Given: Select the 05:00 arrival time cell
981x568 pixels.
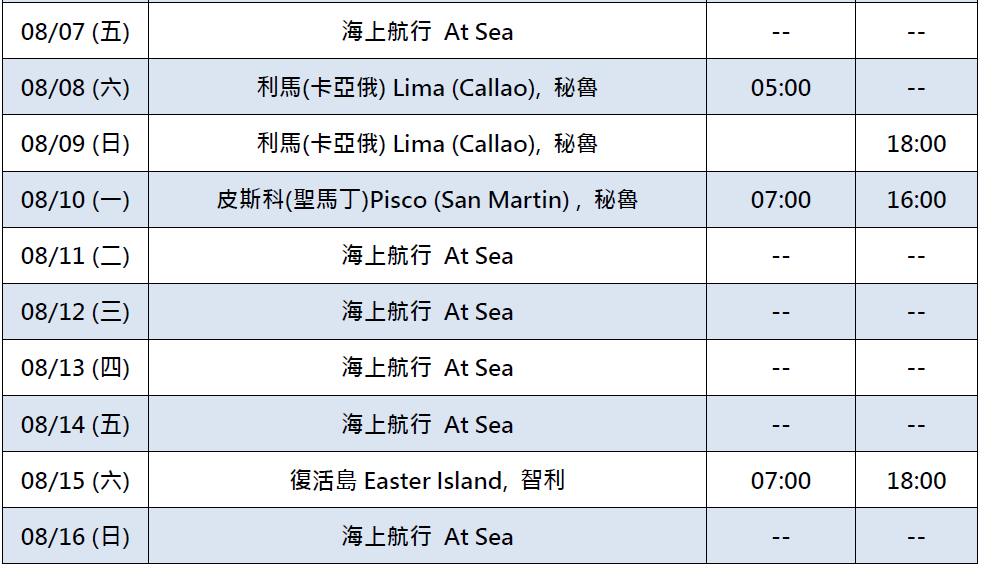Looking at the screenshot, I should click(x=780, y=88).
